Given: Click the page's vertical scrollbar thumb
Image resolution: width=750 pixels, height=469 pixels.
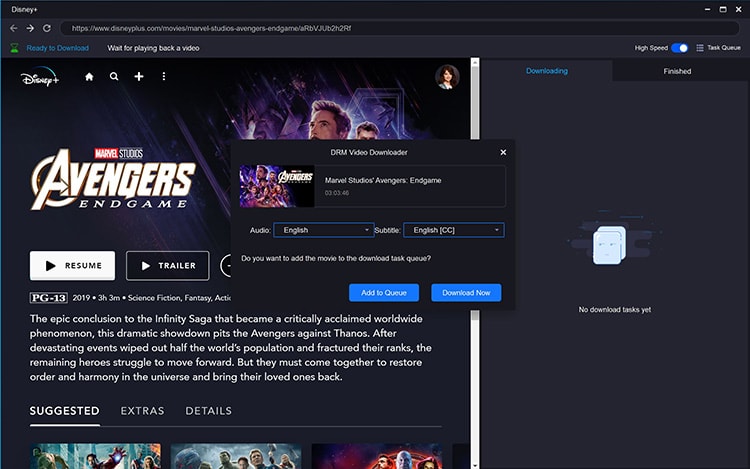Looking at the screenshot, I should click(x=475, y=104).
